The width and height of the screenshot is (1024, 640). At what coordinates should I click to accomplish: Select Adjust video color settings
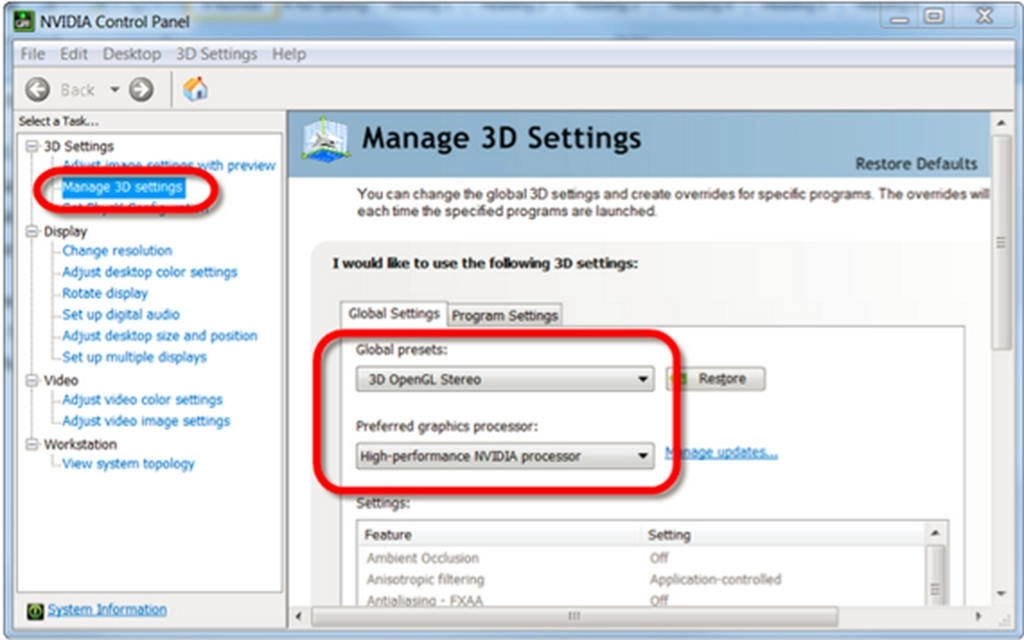coord(142,400)
